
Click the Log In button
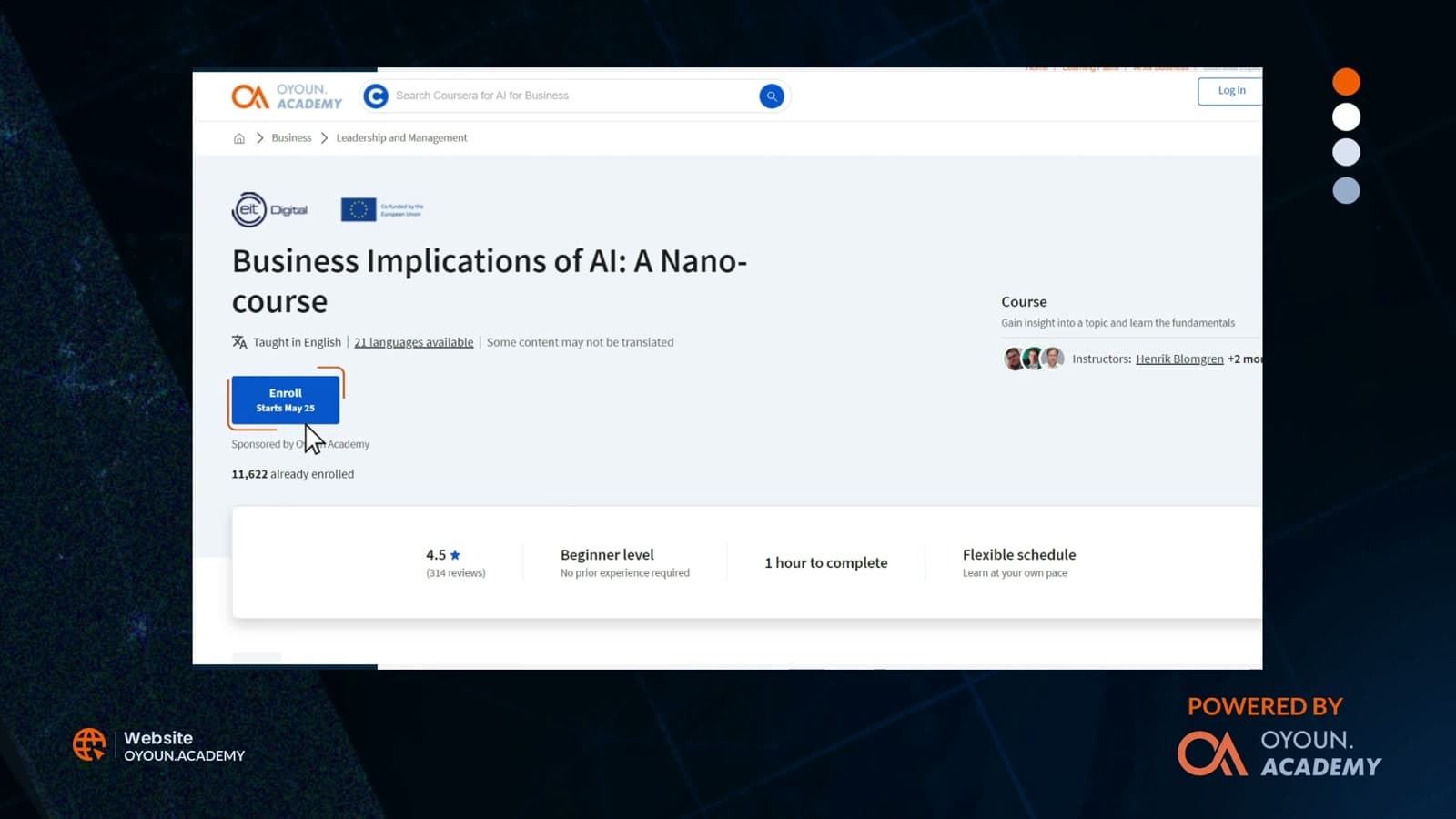[x=1230, y=91]
